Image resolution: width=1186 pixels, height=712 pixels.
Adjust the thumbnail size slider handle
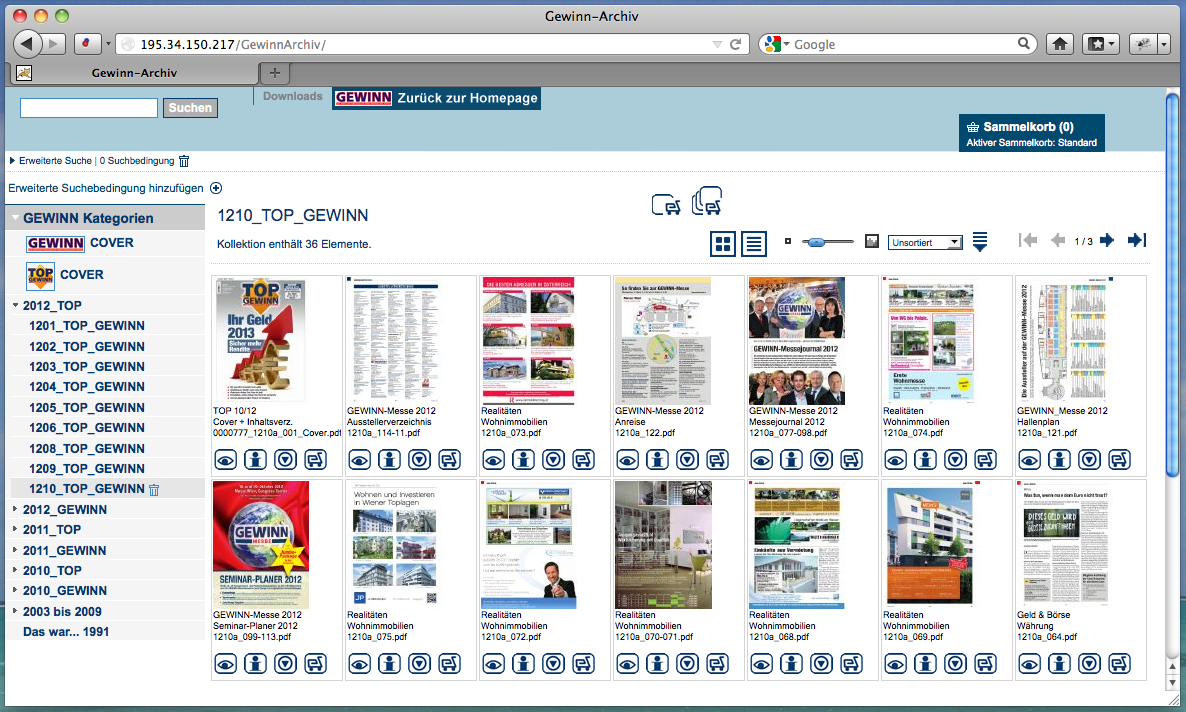coord(815,242)
